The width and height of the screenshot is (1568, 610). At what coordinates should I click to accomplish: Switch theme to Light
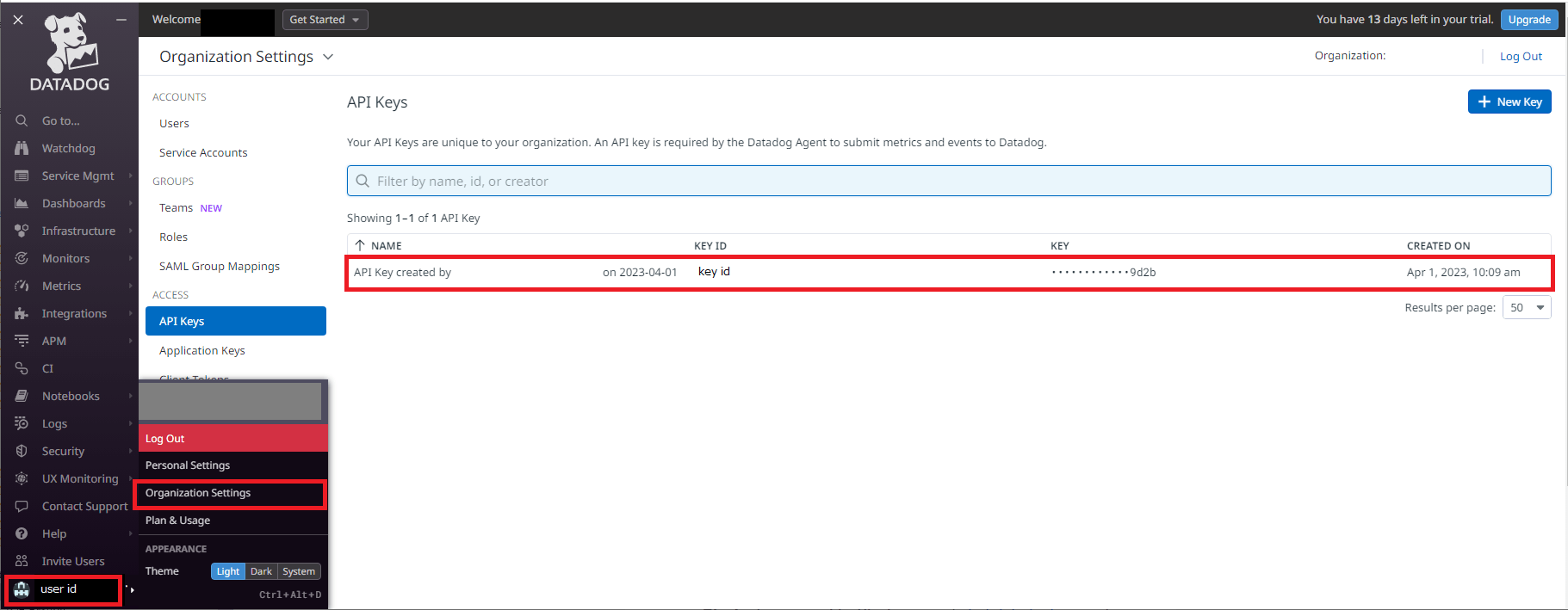coord(228,571)
